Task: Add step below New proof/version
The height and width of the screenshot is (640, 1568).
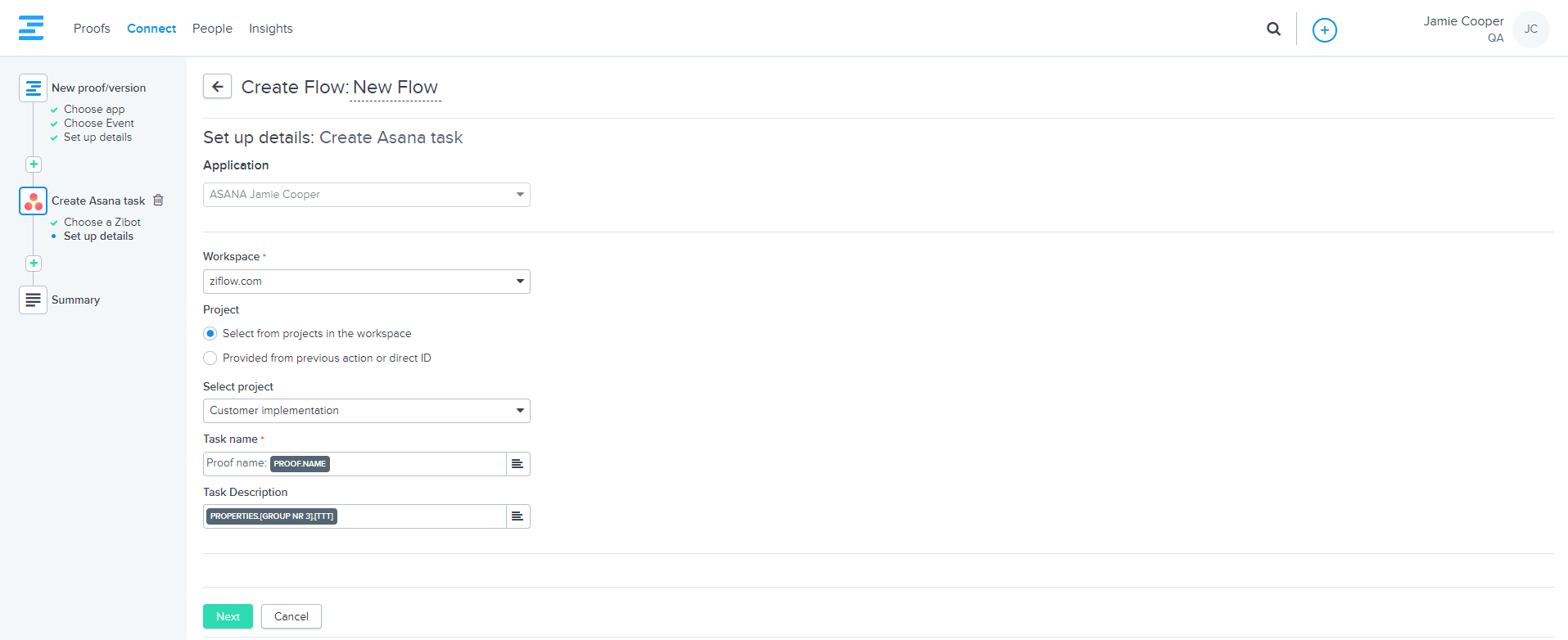Action: click(x=34, y=165)
